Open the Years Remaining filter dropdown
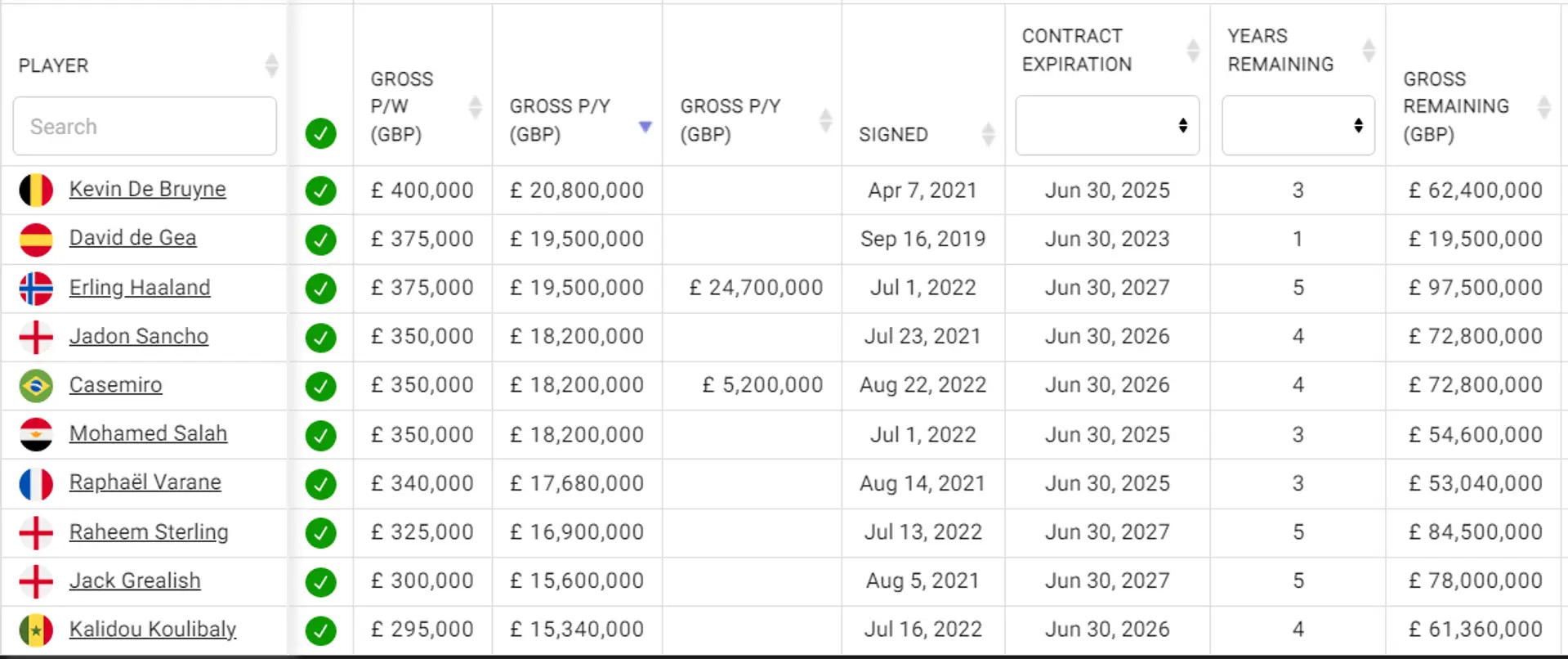1568x659 pixels. (1298, 125)
